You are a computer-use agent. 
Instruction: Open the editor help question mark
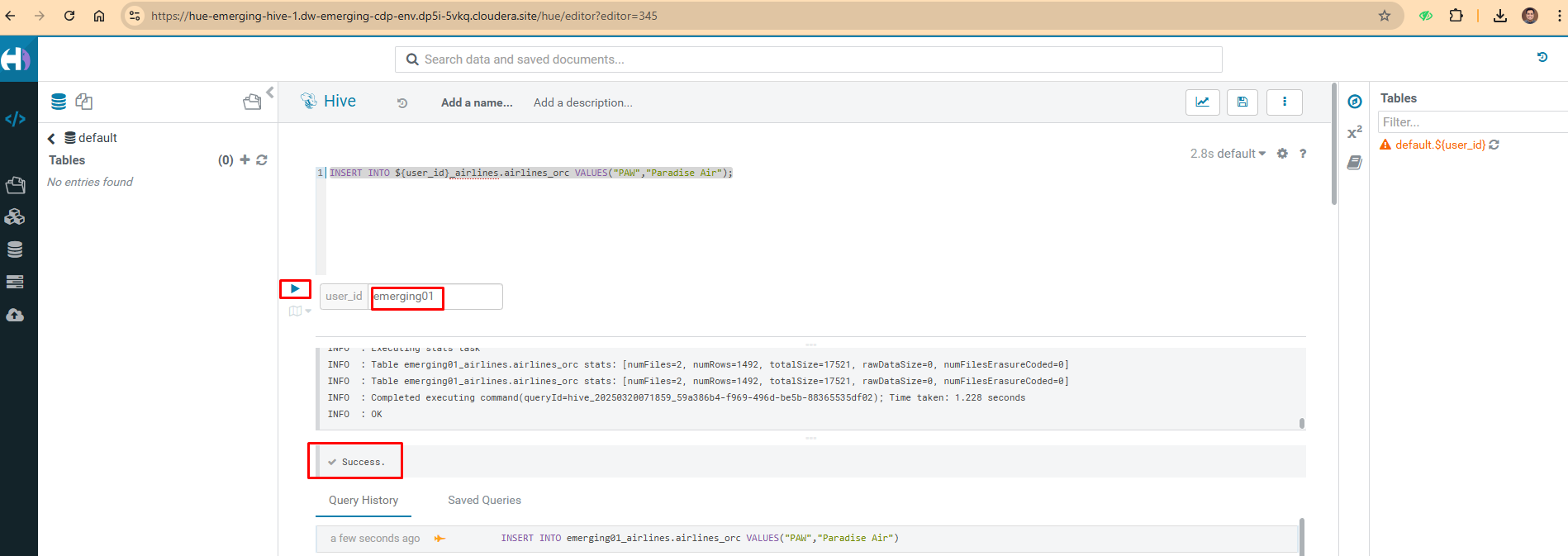coord(1303,154)
